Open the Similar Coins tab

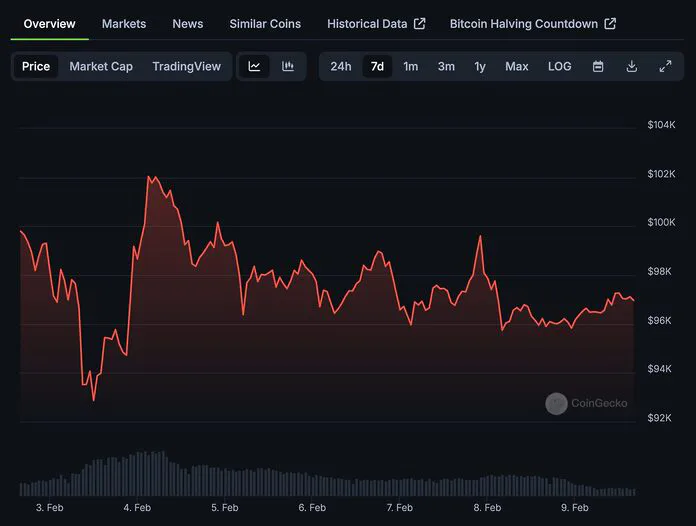tap(265, 24)
